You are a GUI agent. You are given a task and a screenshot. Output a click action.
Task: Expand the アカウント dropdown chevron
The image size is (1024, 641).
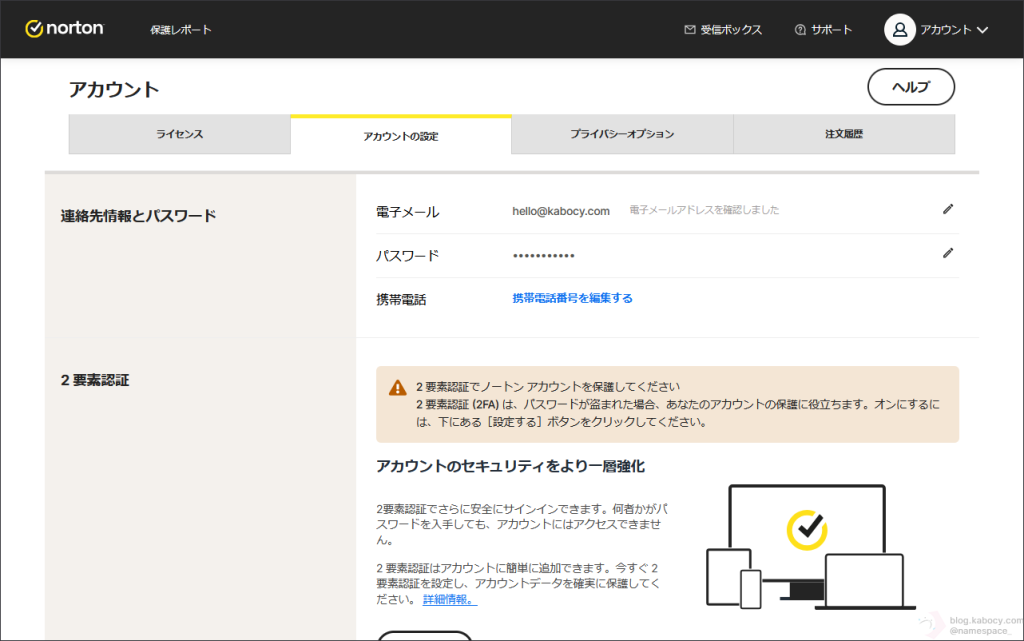(982, 30)
